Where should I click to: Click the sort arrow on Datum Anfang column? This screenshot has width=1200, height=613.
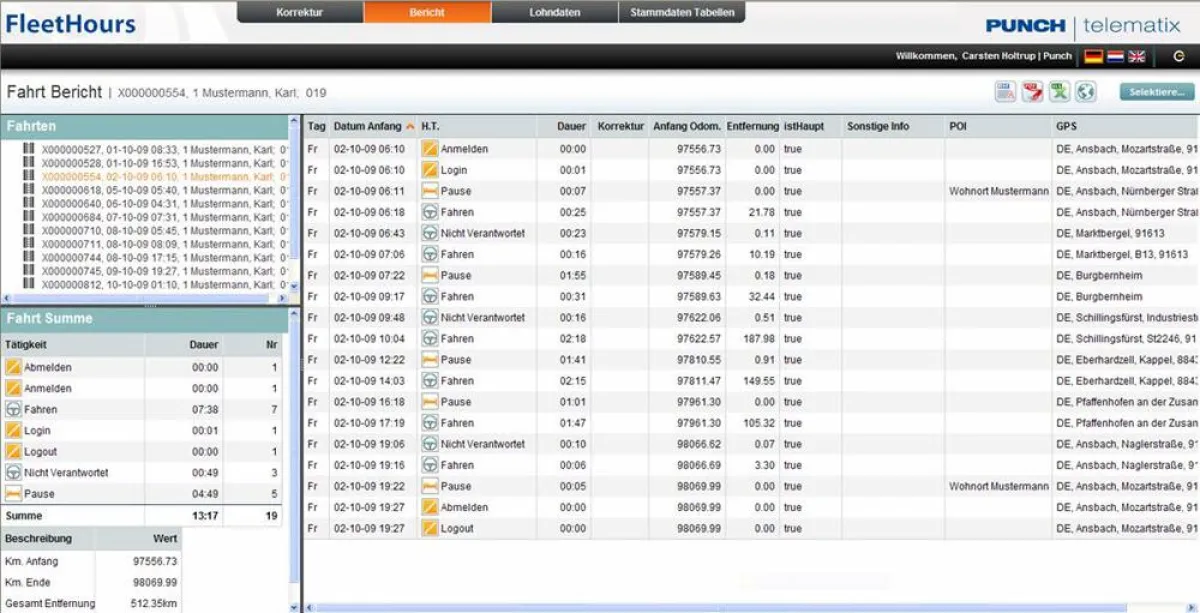coord(412,127)
